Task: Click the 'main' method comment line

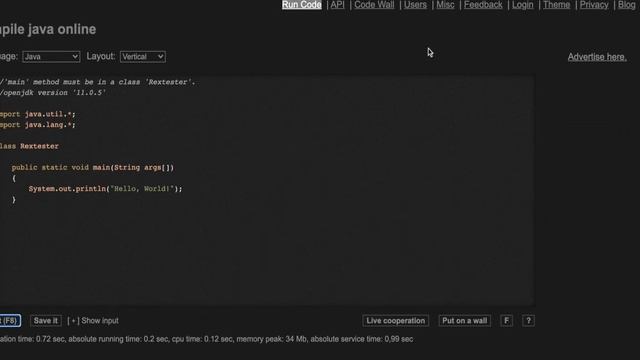Action: click(98, 82)
